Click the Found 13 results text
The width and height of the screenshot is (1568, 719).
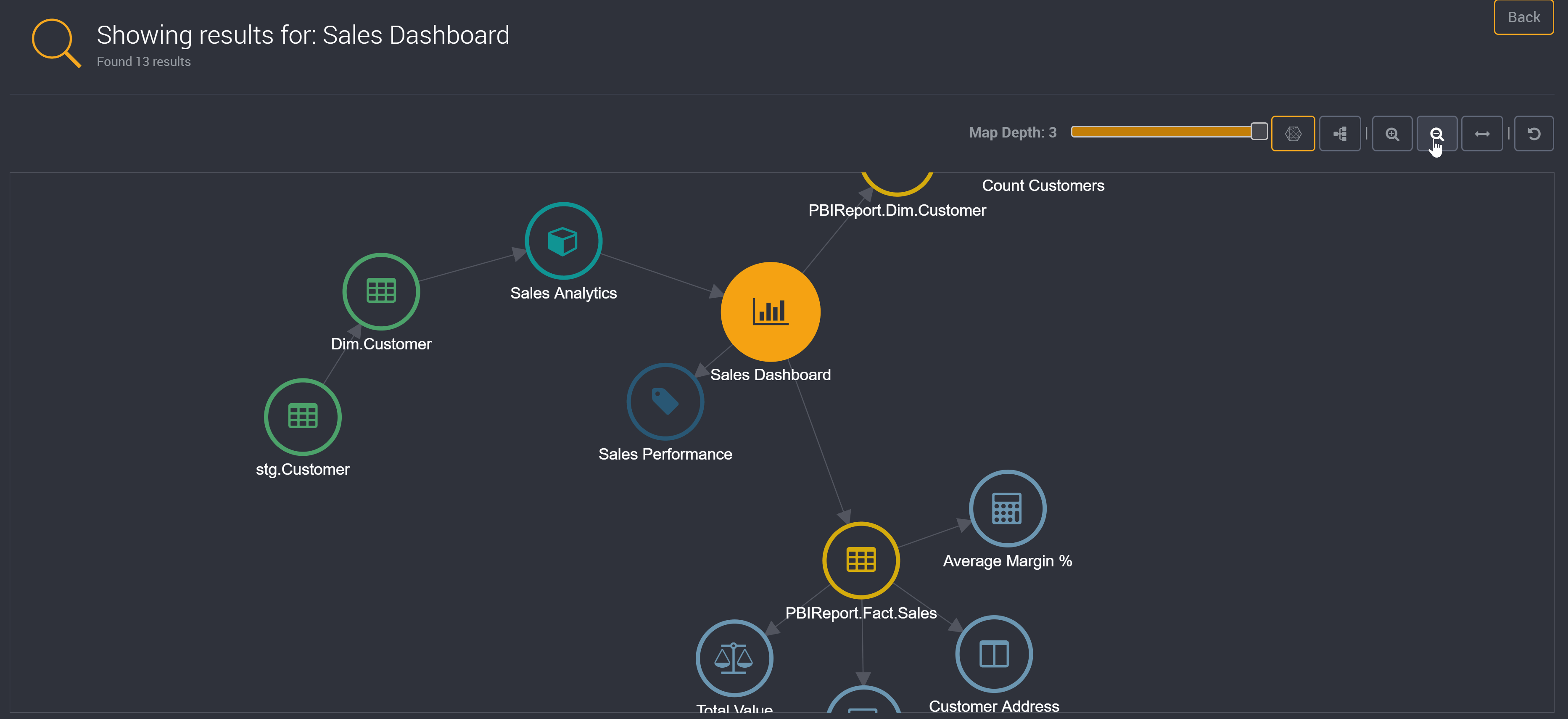144,61
